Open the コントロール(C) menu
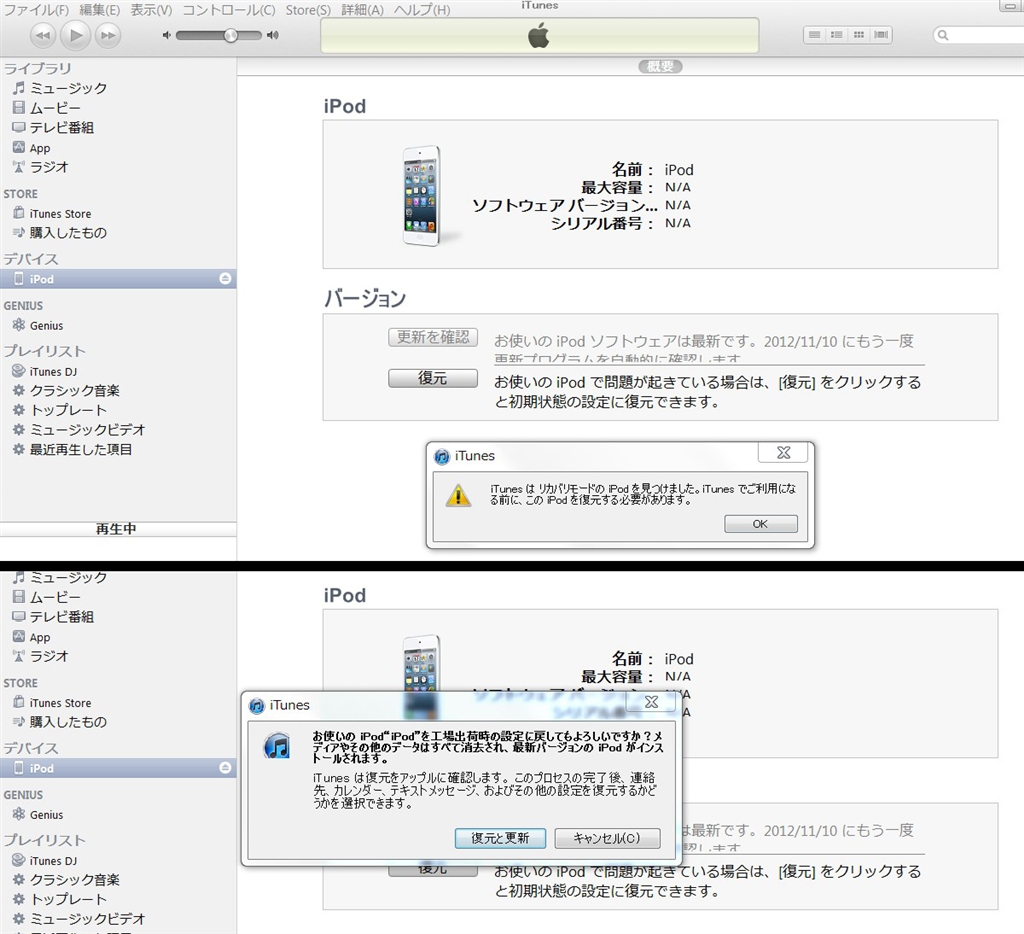This screenshot has width=1024, height=934. point(229,10)
